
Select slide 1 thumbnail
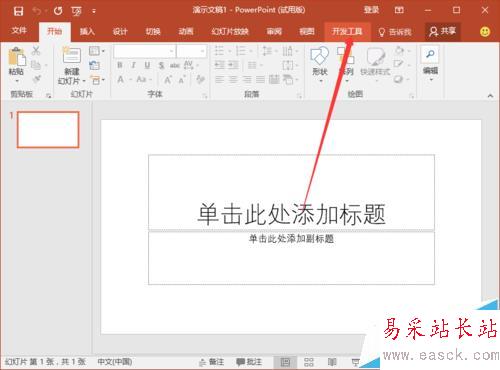tap(48, 130)
